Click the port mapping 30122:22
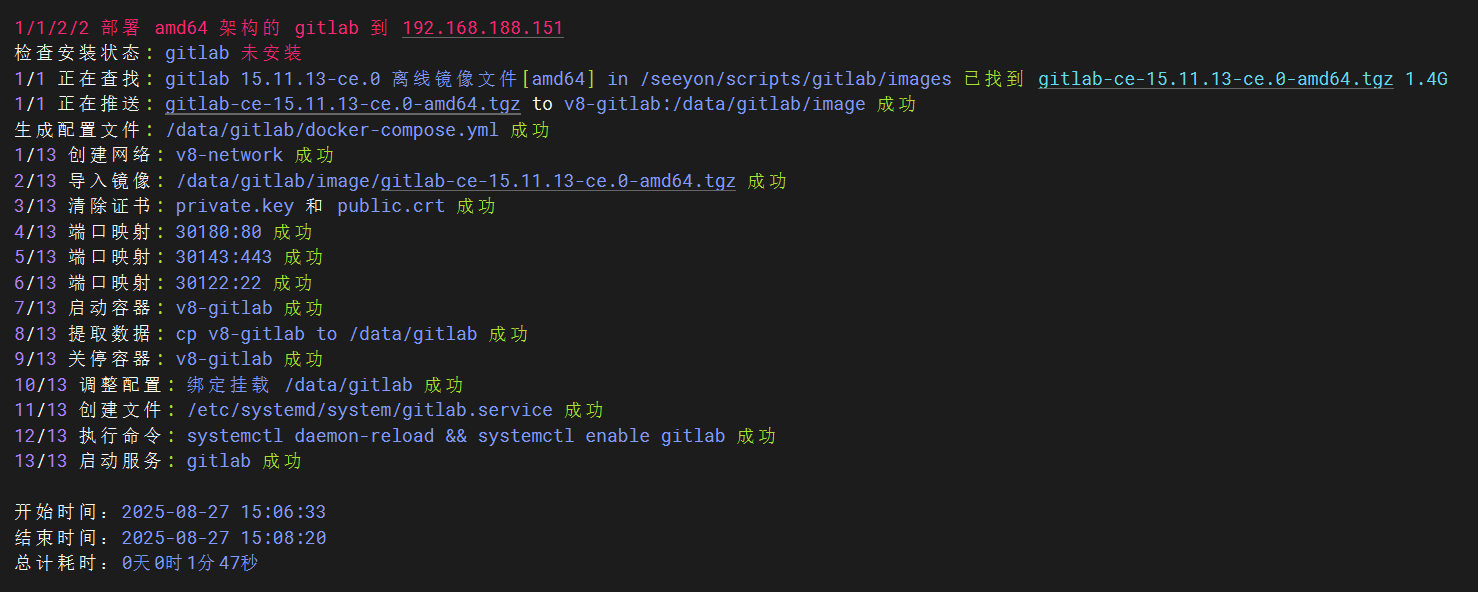This screenshot has height=592, width=1478. pos(218,283)
